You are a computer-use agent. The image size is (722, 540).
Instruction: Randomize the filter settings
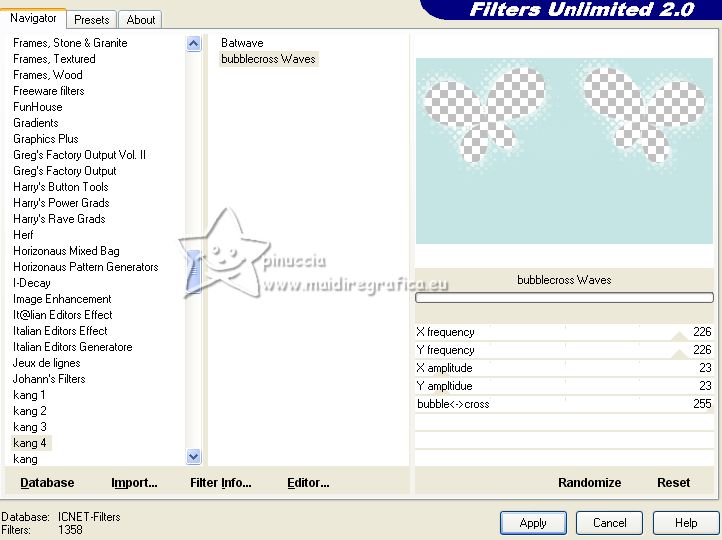[x=589, y=482]
